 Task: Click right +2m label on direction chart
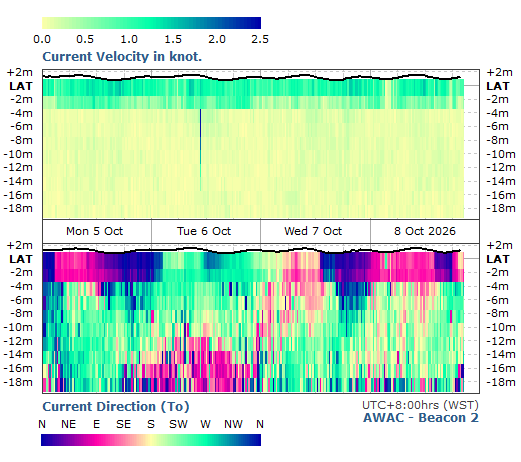point(500,245)
